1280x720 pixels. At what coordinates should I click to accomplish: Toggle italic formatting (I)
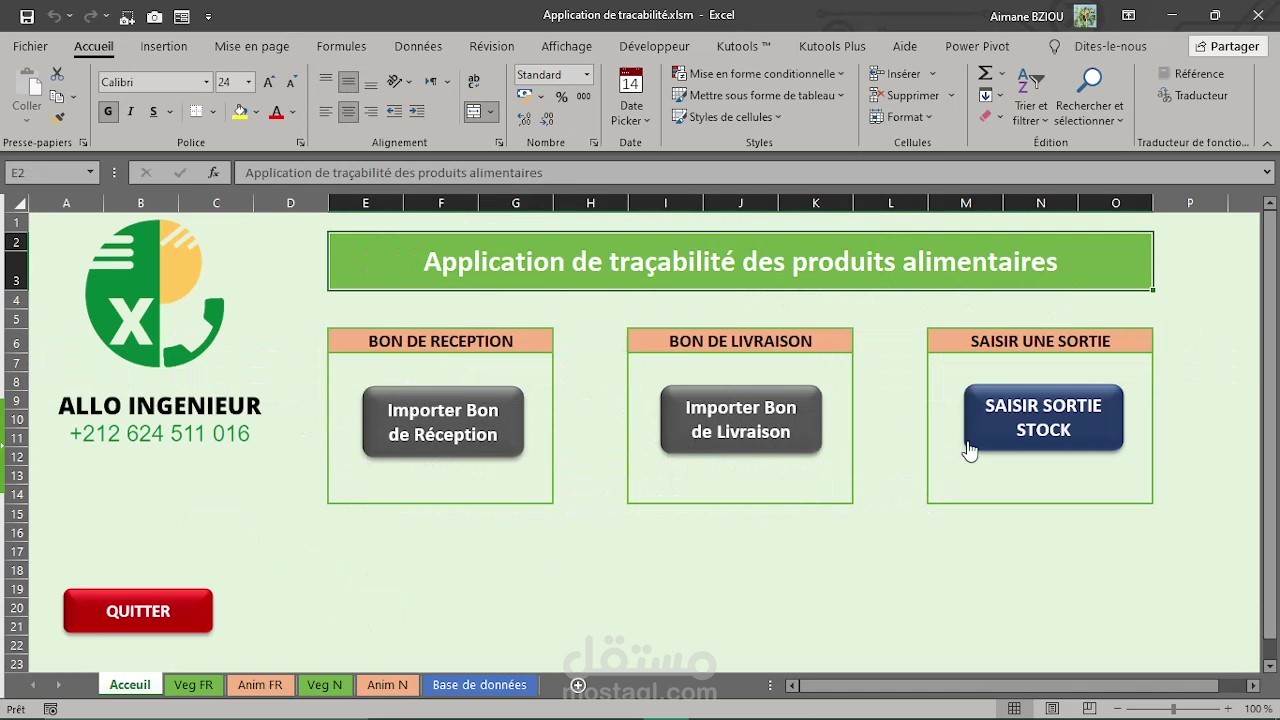[x=130, y=112]
